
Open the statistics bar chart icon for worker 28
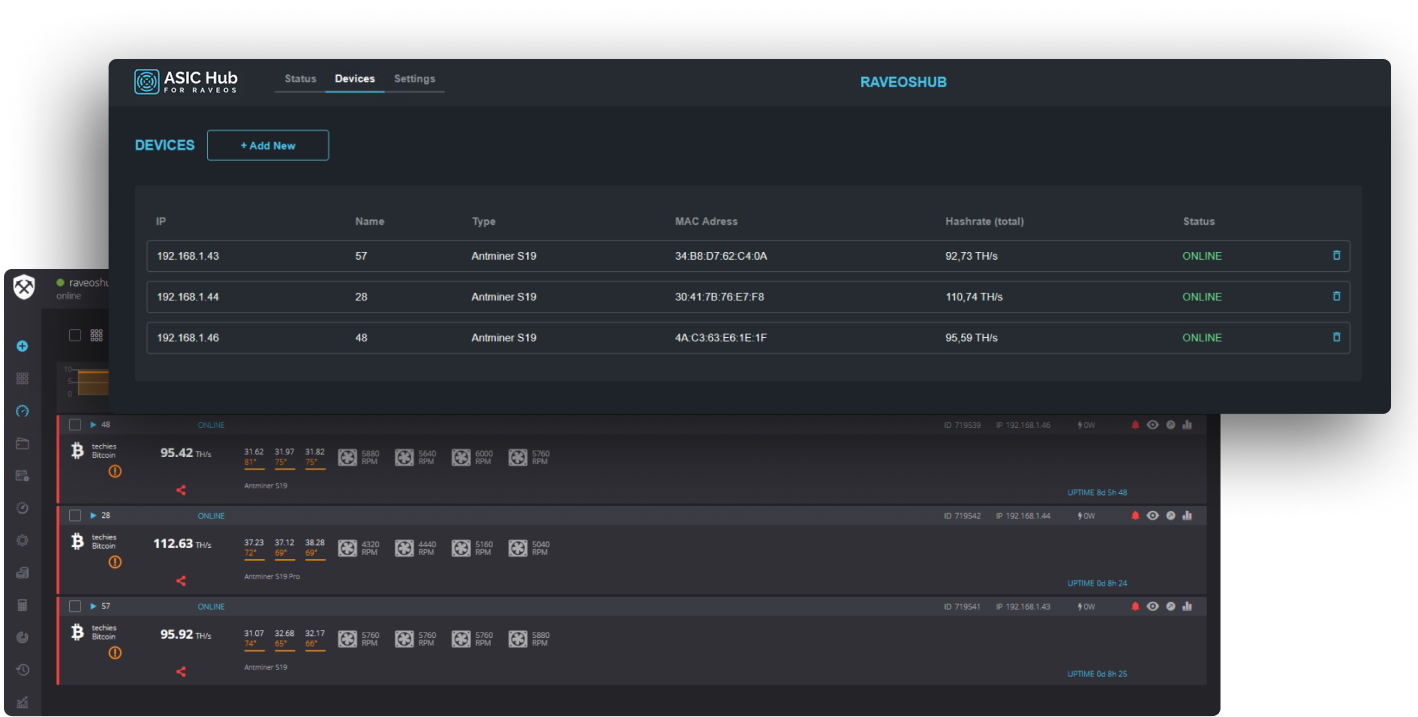tap(1187, 516)
